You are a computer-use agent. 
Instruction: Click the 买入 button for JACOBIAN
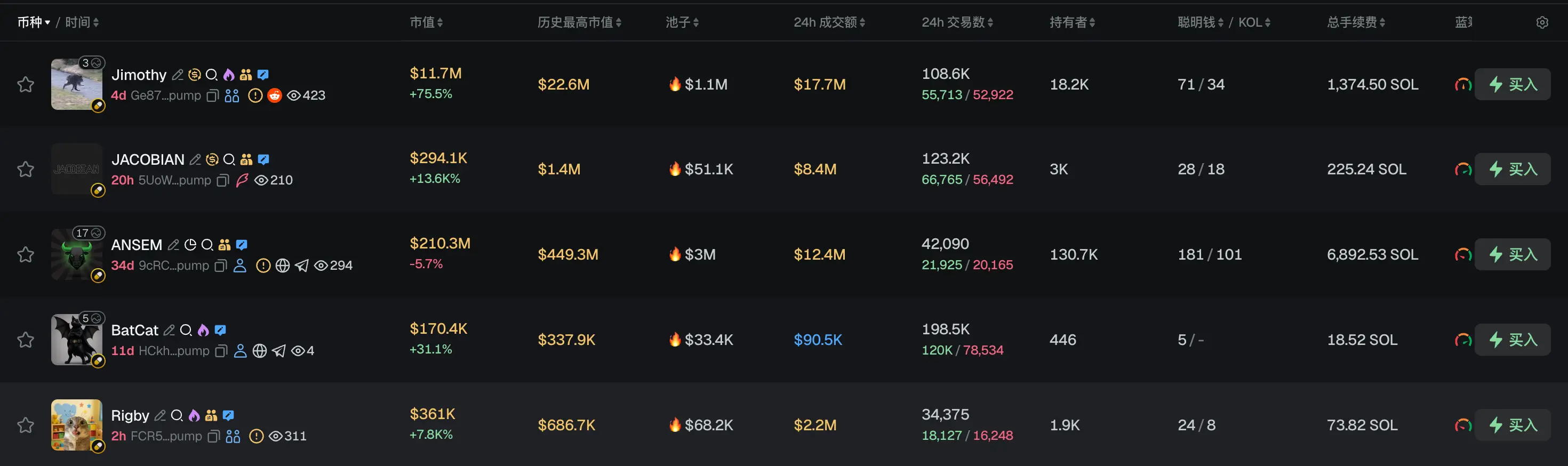click(x=1513, y=169)
